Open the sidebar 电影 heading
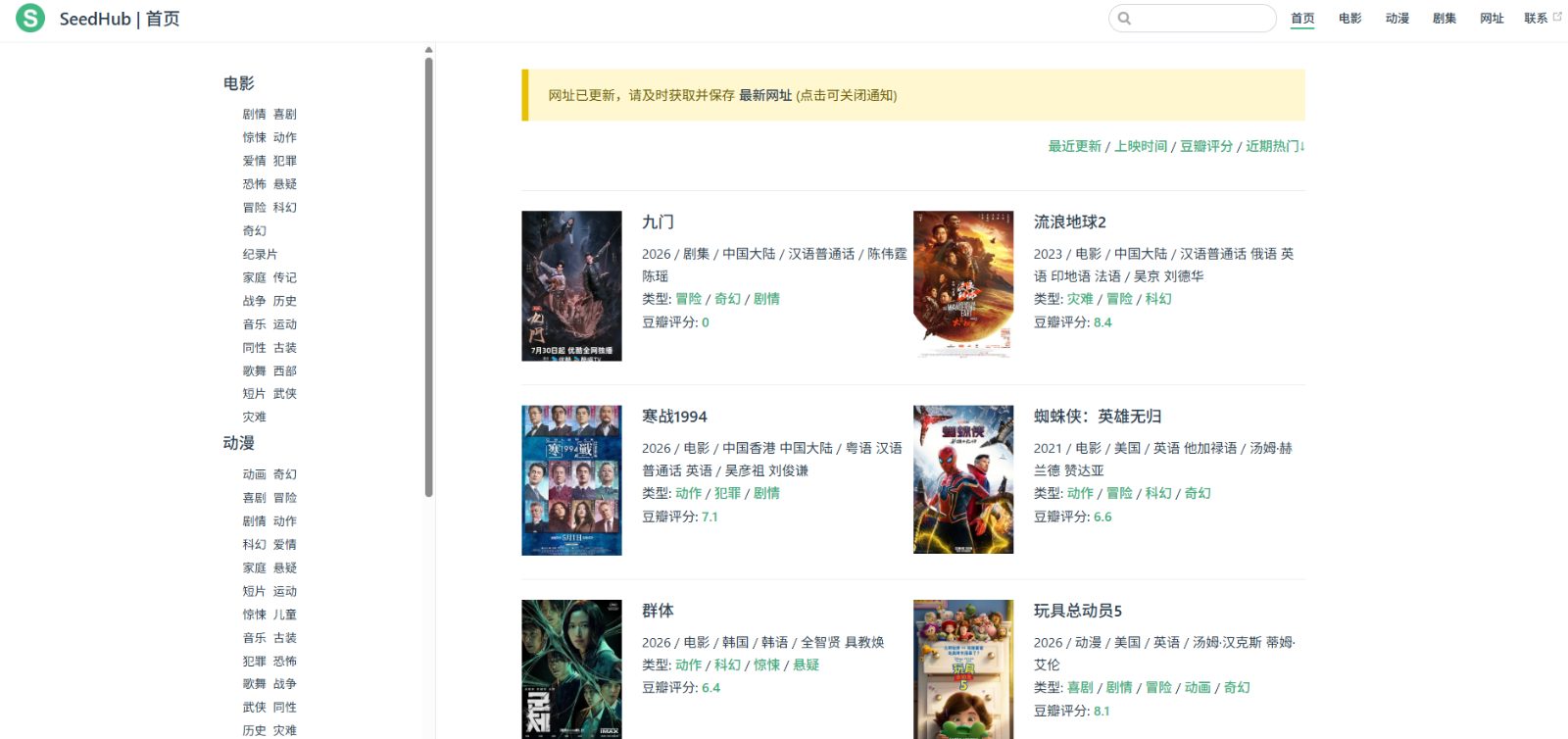The height and width of the screenshot is (739, 1568). click(239, 83)
